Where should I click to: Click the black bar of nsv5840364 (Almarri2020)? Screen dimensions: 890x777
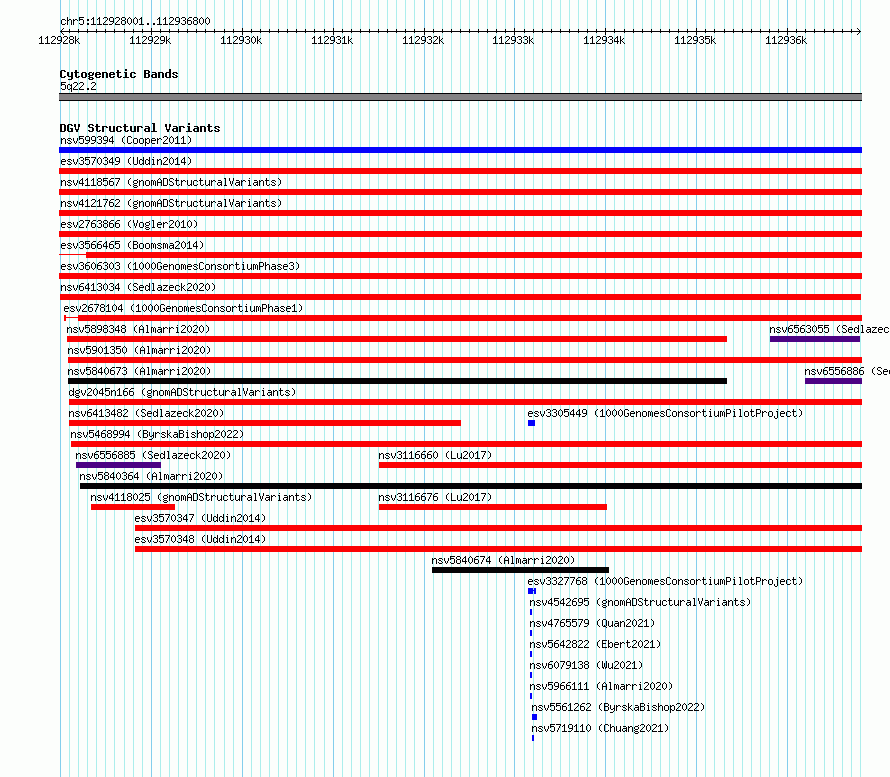tap(471, 486)
